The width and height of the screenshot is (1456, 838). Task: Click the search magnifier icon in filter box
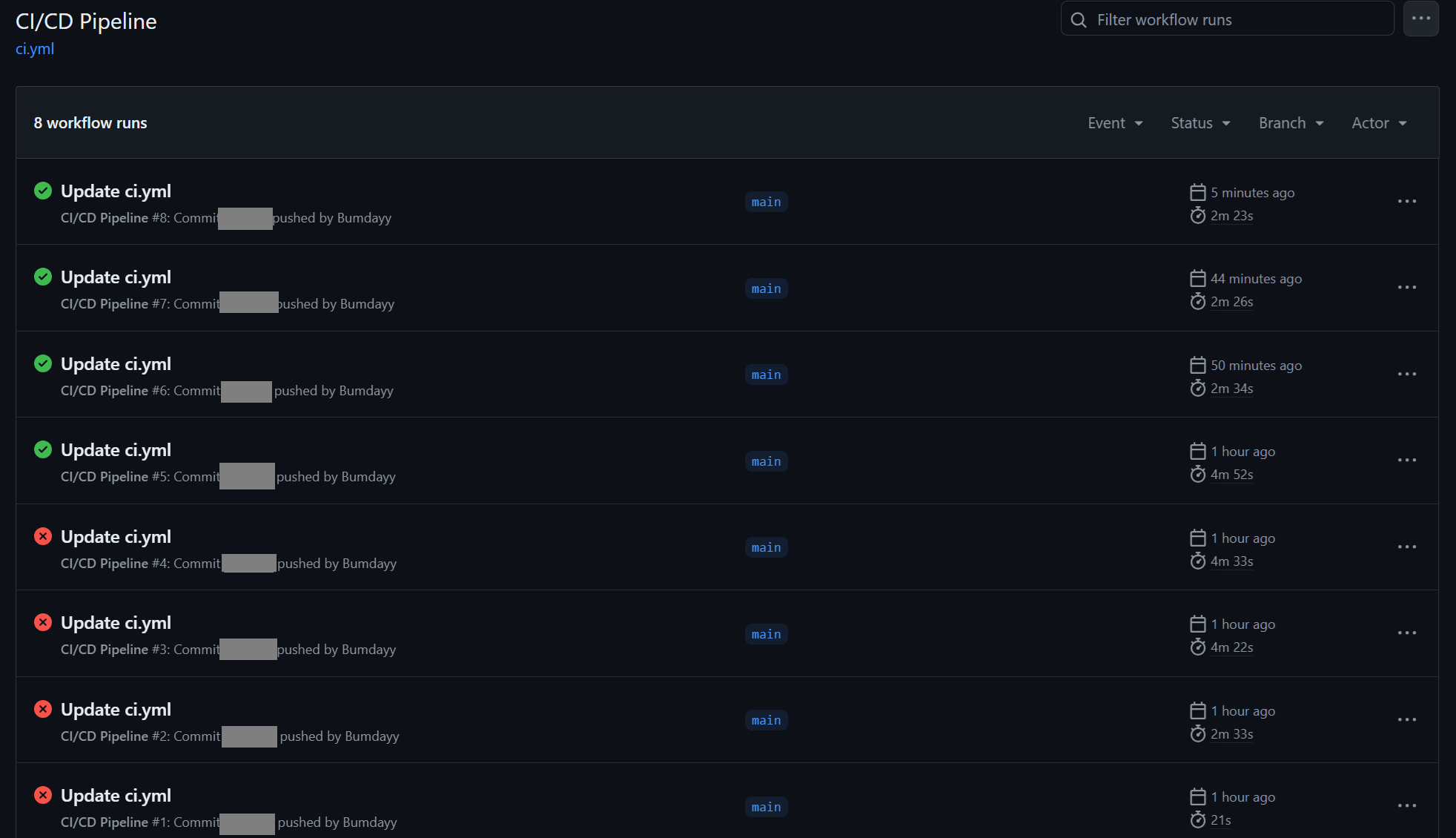tap(1079, 20)
